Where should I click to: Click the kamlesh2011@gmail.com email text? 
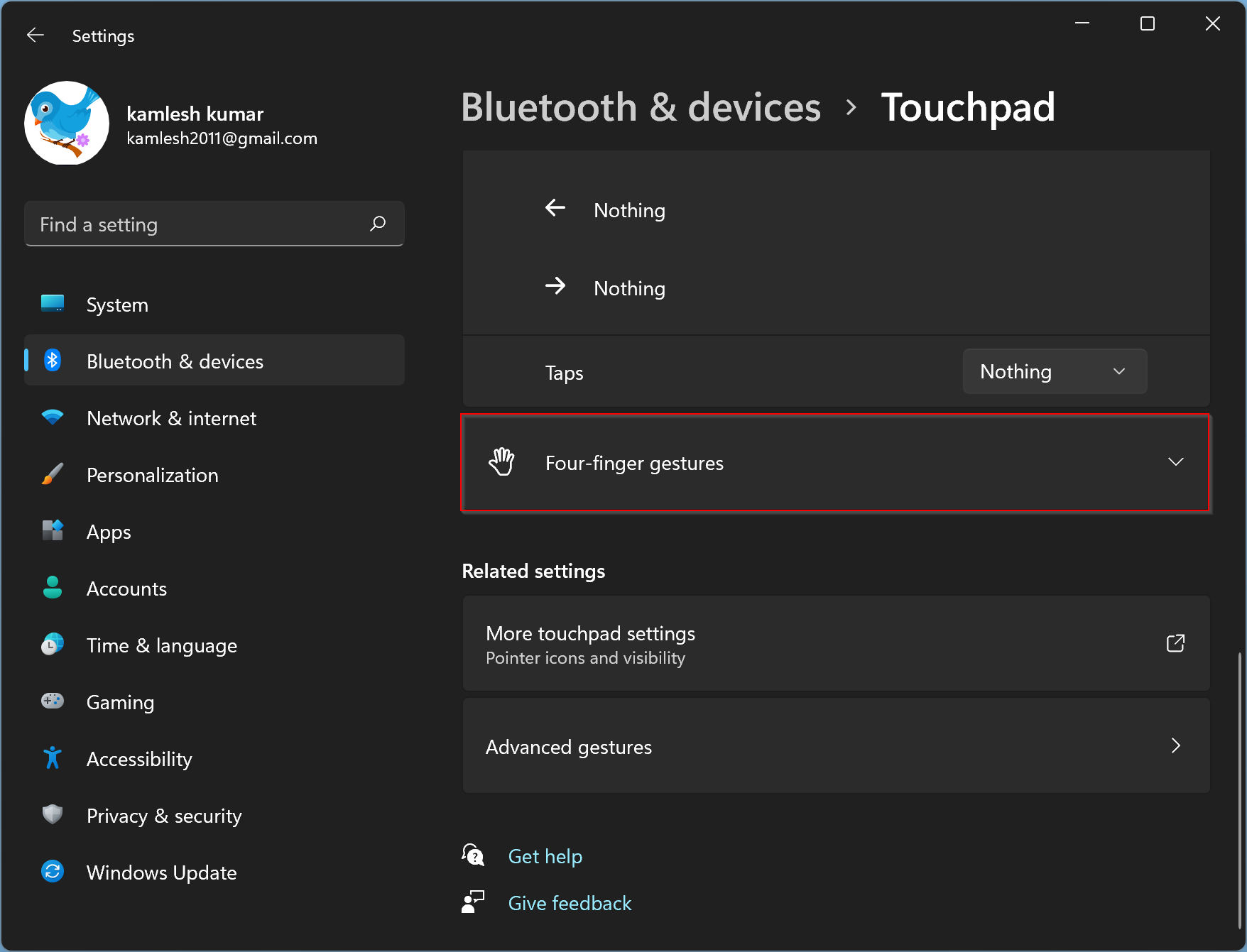tap(222, 138)
